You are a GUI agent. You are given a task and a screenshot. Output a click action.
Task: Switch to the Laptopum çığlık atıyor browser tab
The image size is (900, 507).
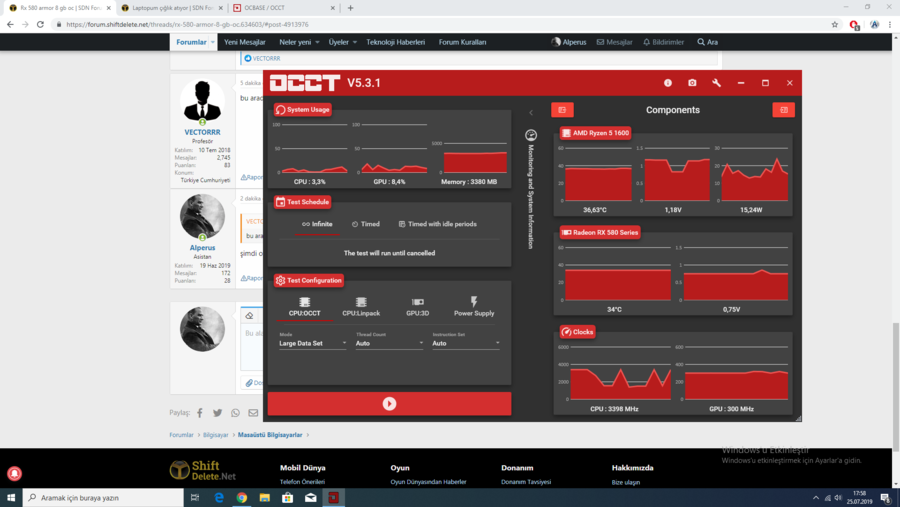172,8
